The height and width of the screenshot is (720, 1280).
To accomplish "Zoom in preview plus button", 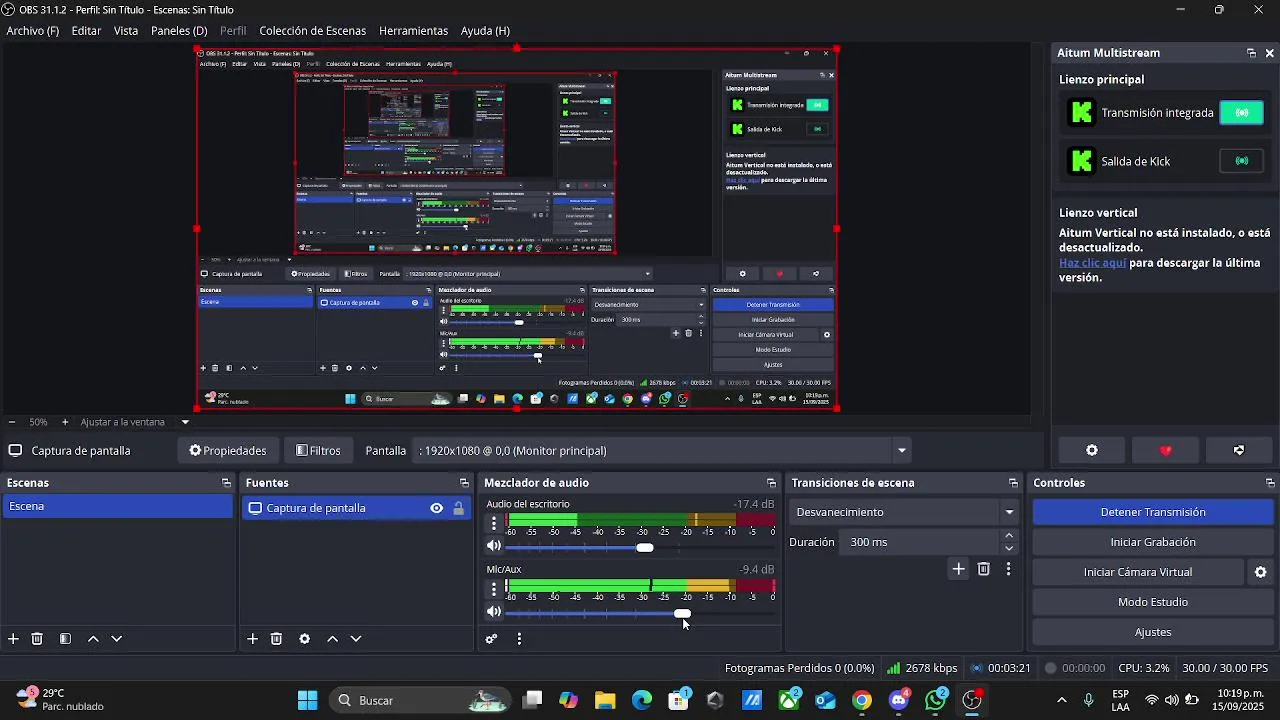I will click(x=65, y=422).
